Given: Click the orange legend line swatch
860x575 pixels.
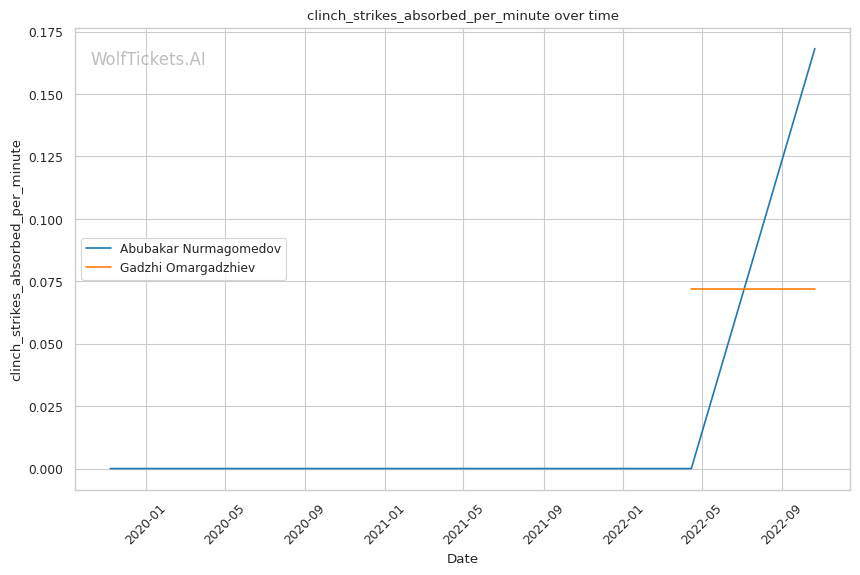Looking at the screenshot, I should point(99,268).
